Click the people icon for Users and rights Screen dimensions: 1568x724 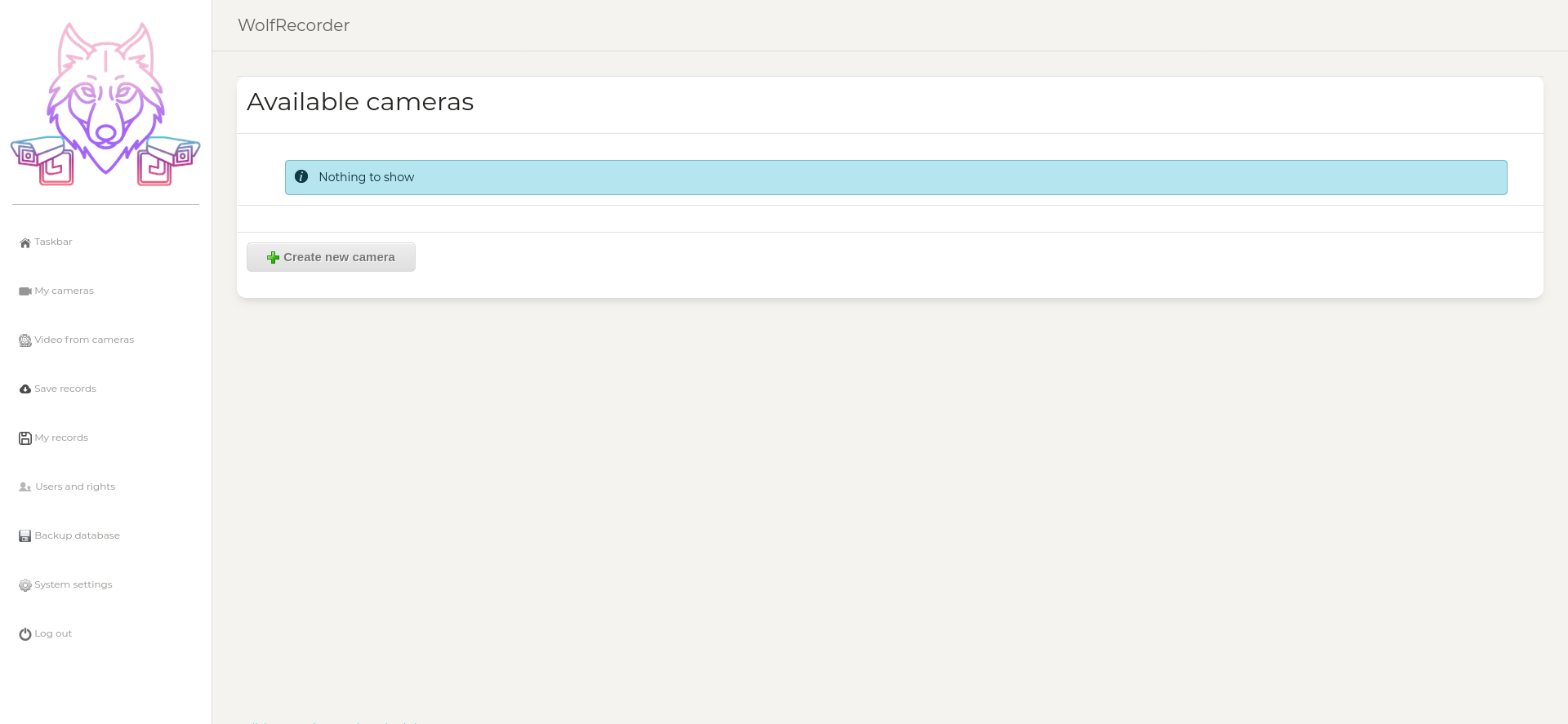(x=25, y=487)
